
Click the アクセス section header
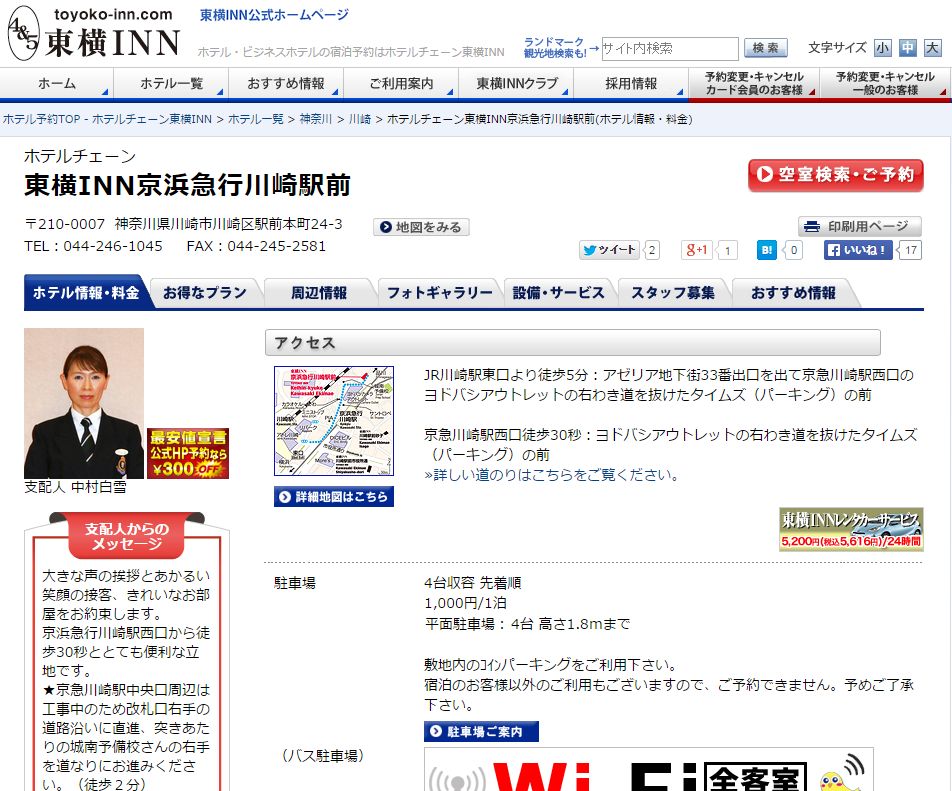(573, 342)
